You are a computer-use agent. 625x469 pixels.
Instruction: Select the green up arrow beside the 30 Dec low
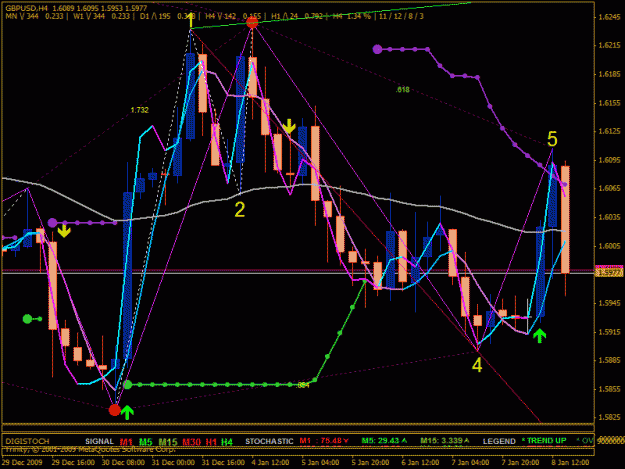[x=127, y=412]
